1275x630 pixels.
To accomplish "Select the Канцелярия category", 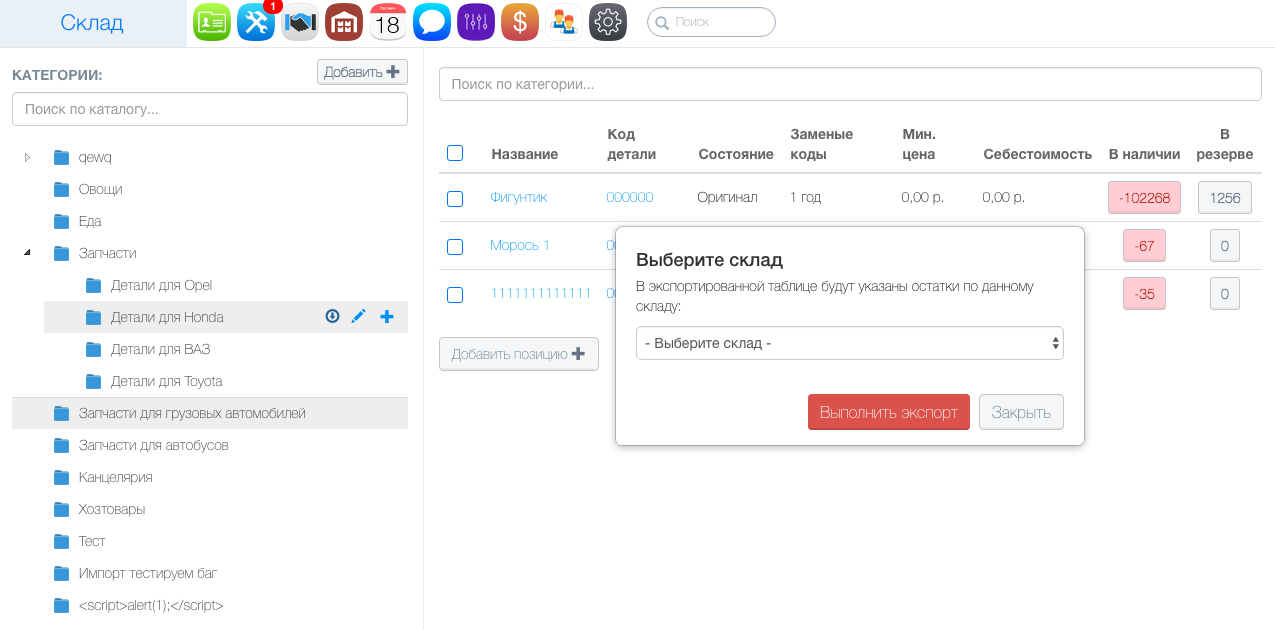I will 116,477.
